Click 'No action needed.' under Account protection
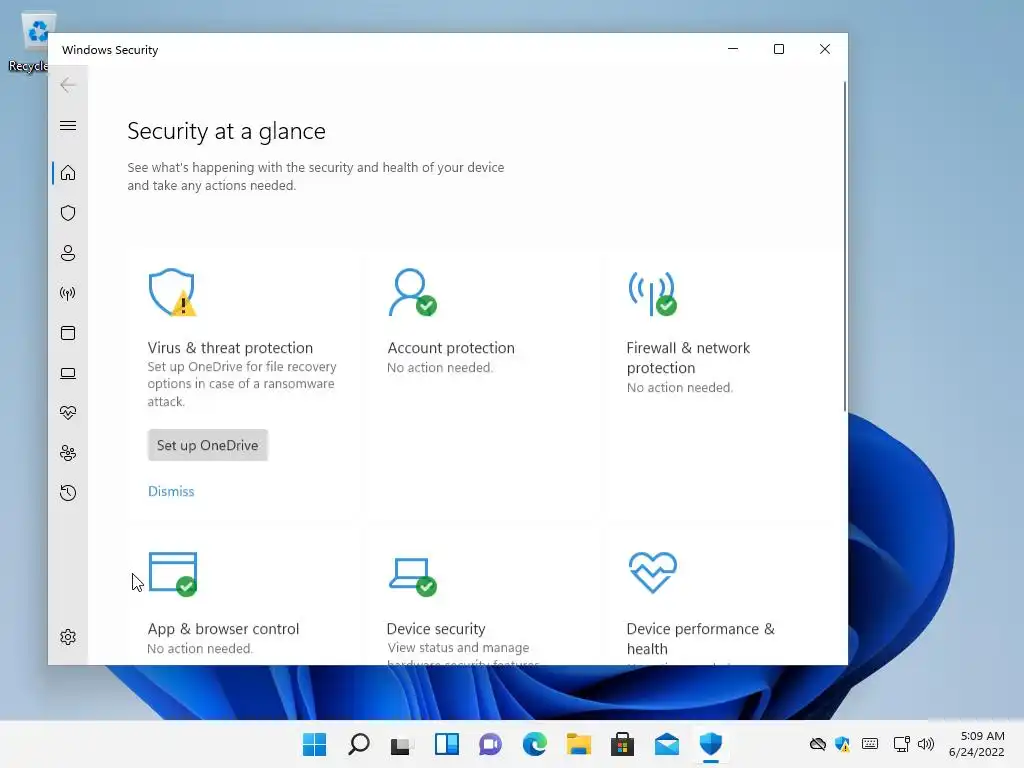Viewport: 1024px width, 768px height. coord(440,368)
